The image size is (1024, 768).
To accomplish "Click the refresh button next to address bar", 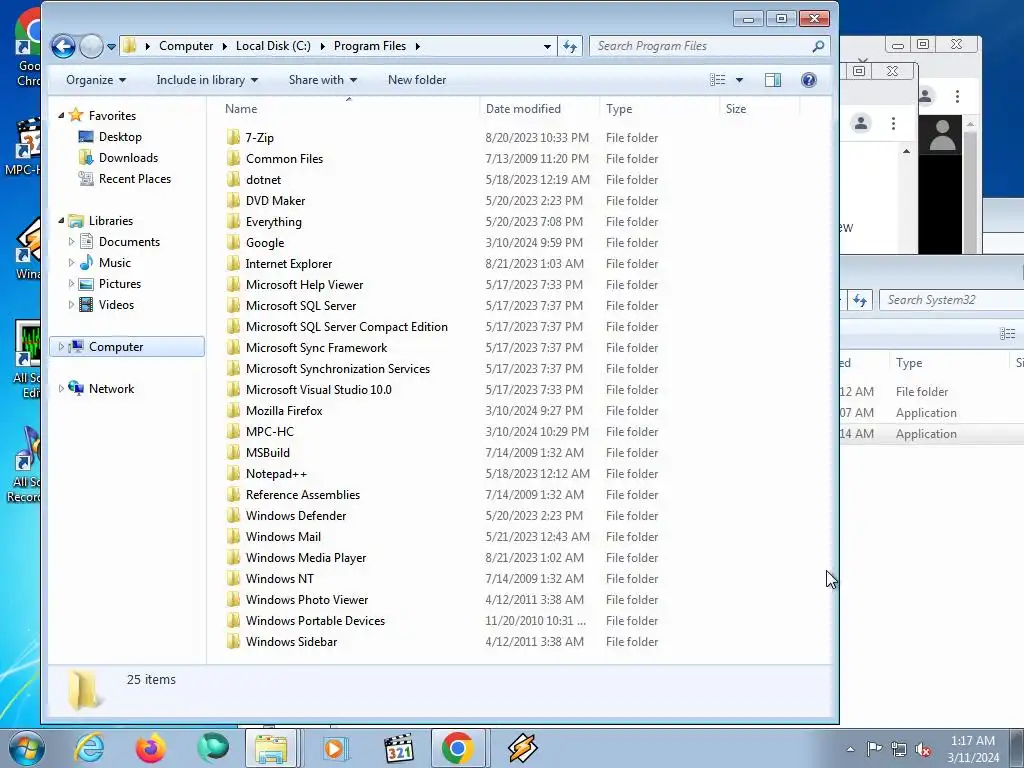I will [x=570, y=46].
